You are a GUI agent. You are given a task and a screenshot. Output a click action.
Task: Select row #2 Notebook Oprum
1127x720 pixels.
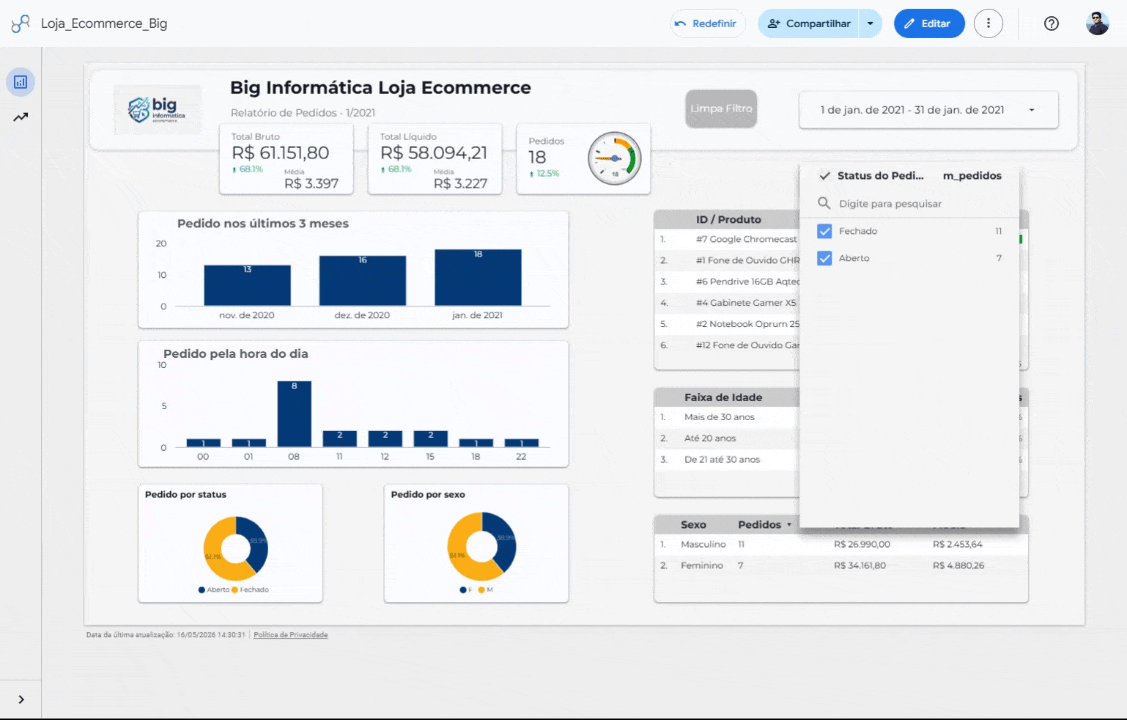[727, 324]
